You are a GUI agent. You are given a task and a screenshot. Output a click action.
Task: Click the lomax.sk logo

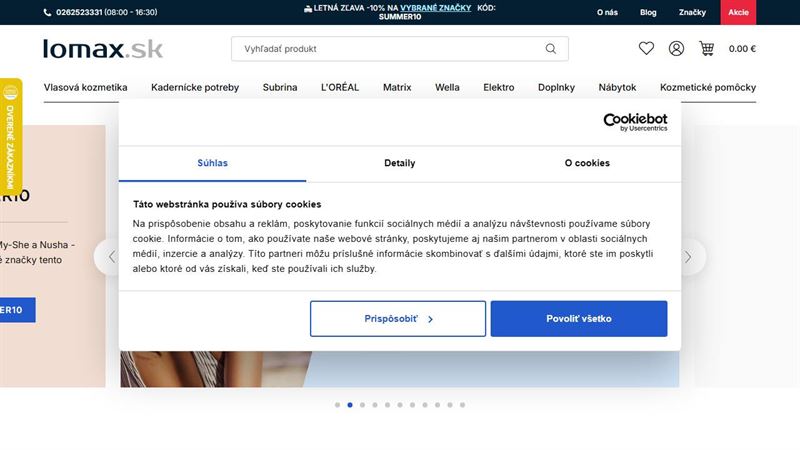click(103, 49)
